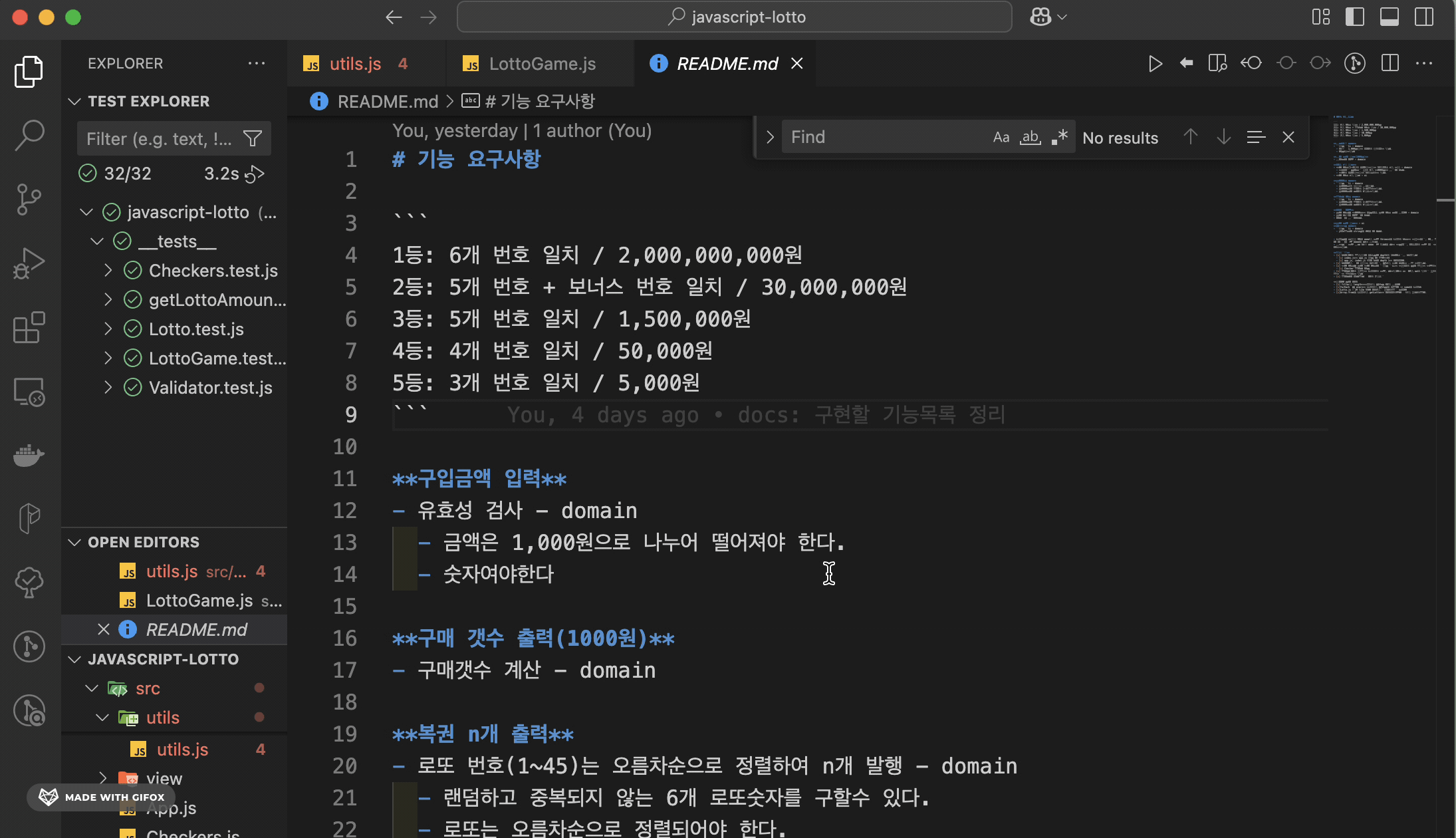Close README.md from Open Editors list
The width and height of the screenshot is (1456, 838).
[x=104, y=629]
